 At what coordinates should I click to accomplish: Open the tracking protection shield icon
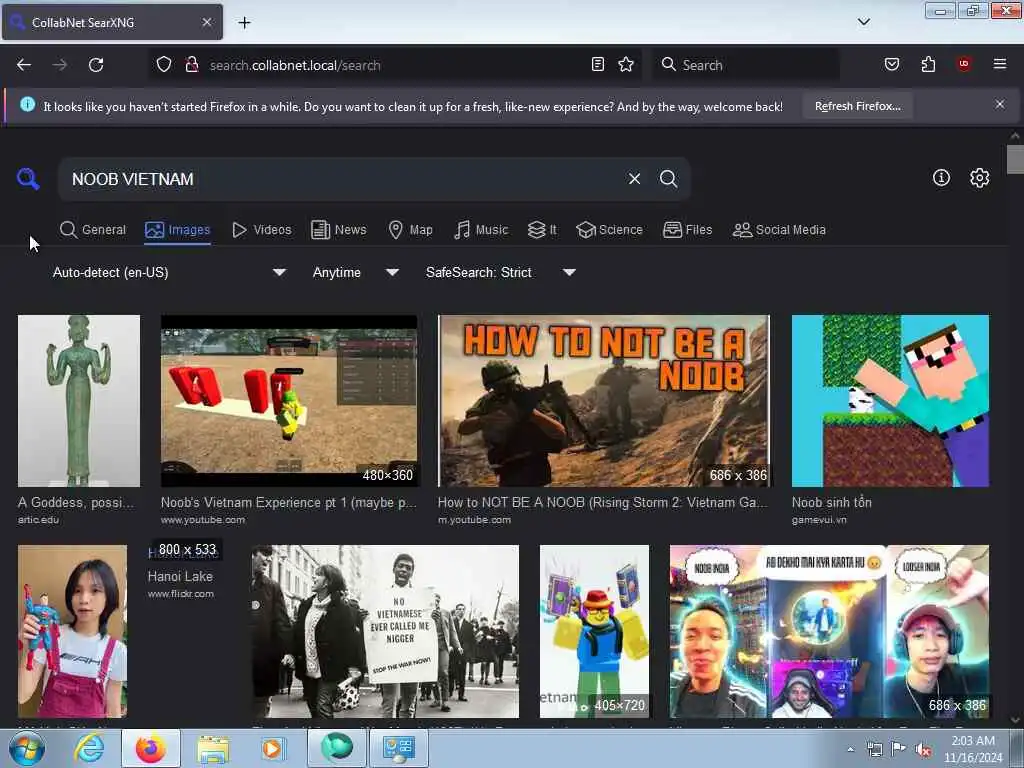(x=164, y=65)
